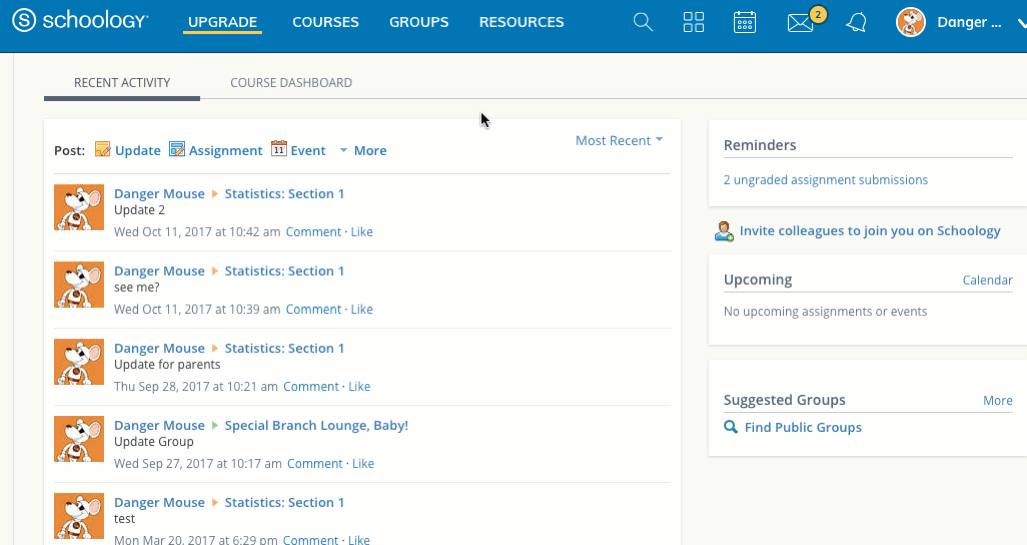
Task: Click Invite colleagues to join Schoology
Action: pos(869,231)
